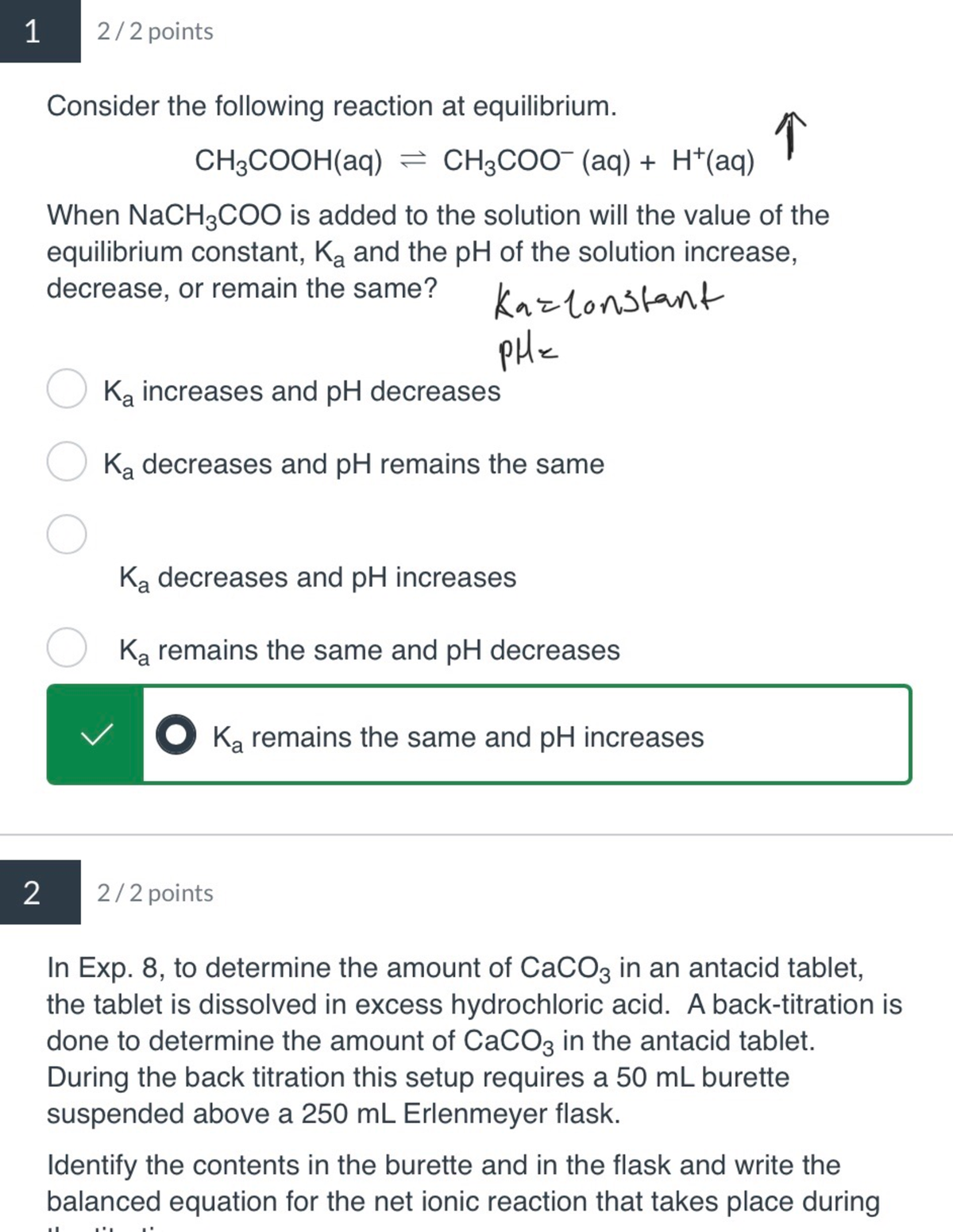
Task: Pick the radio button above 'Ka decreases and pH increases'
Action: pyautogui.click(x=67, y=535)
